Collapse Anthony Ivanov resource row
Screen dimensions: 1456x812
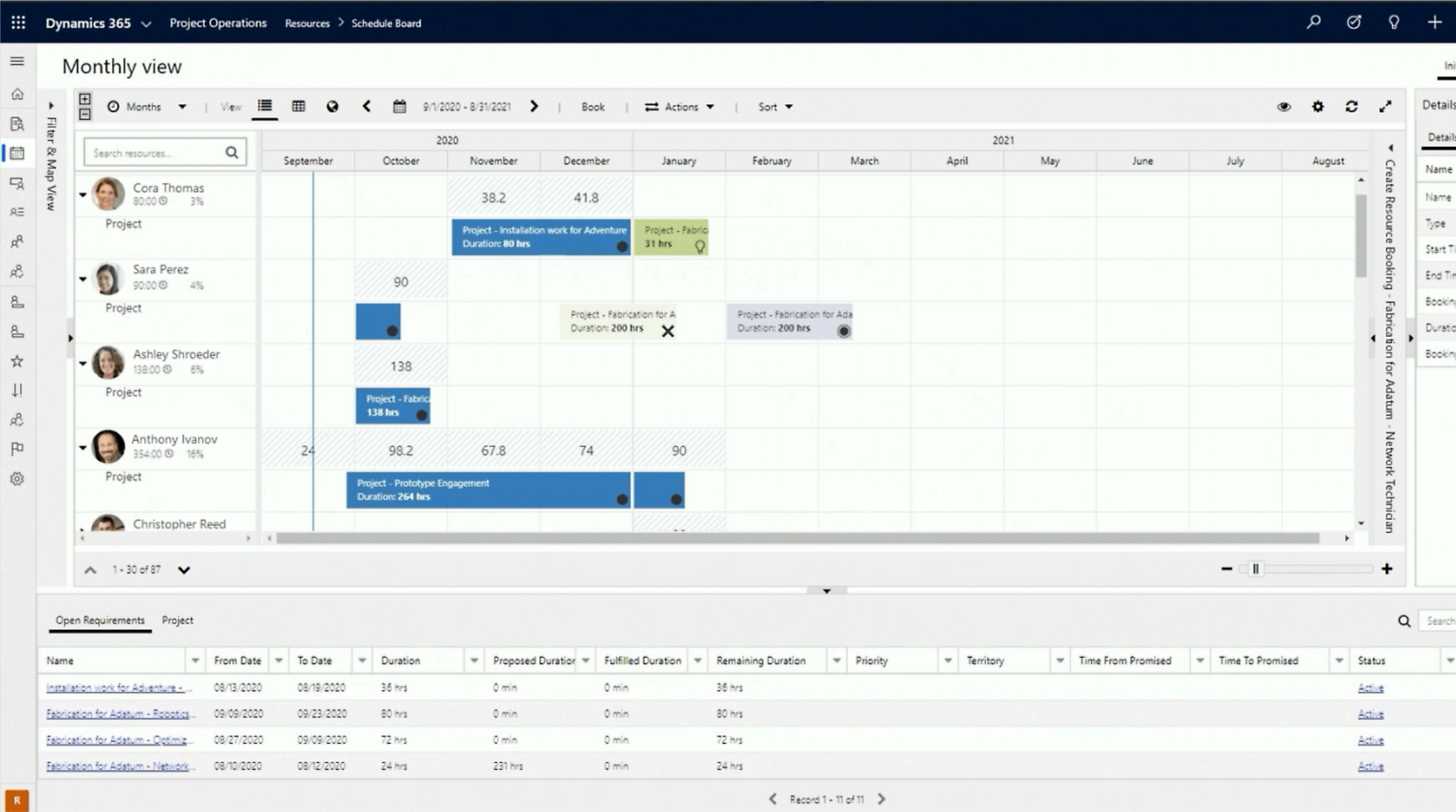[83, 447]
